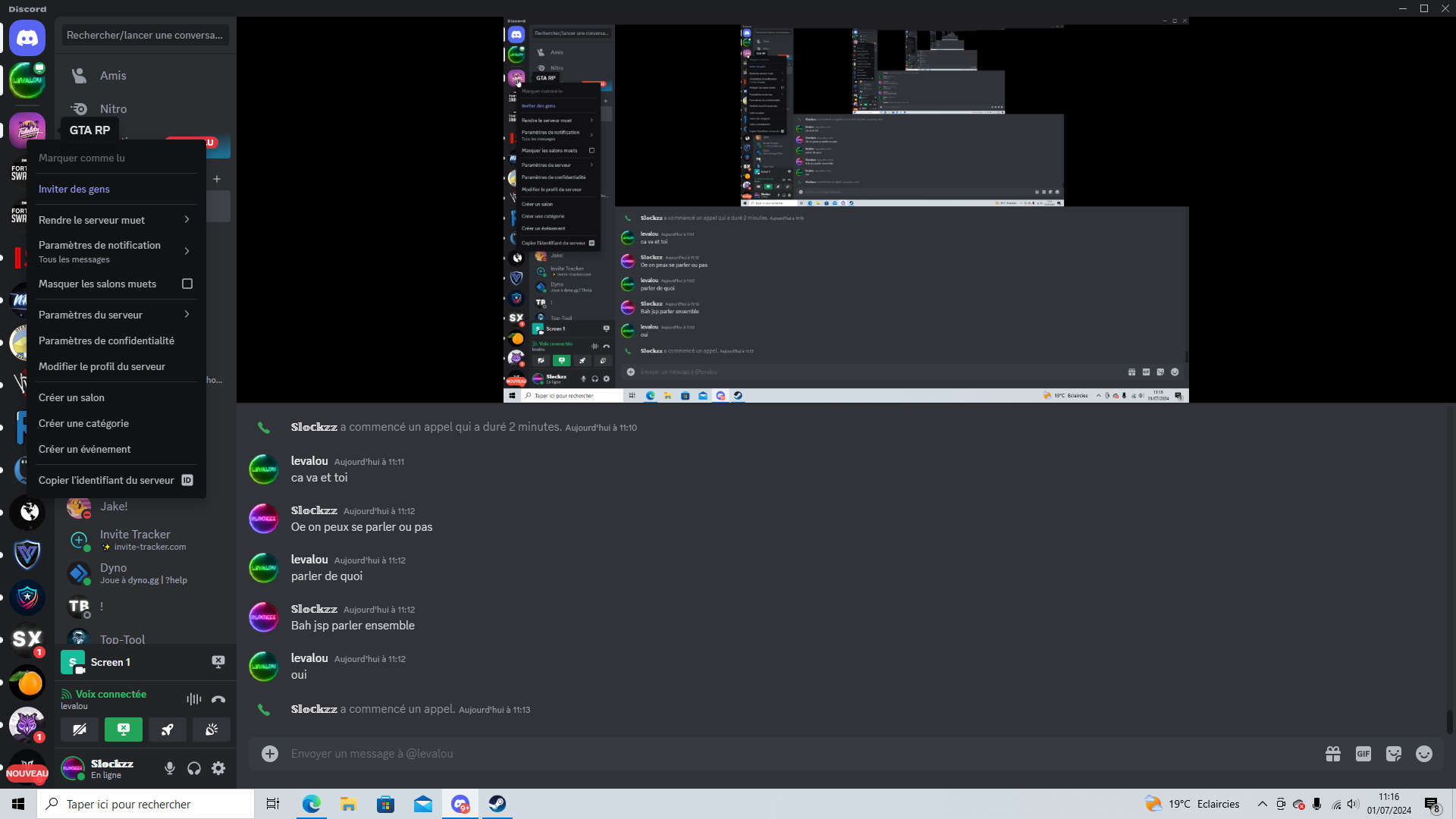
Task: Turn on camera in voice panel
Action: 80,730
